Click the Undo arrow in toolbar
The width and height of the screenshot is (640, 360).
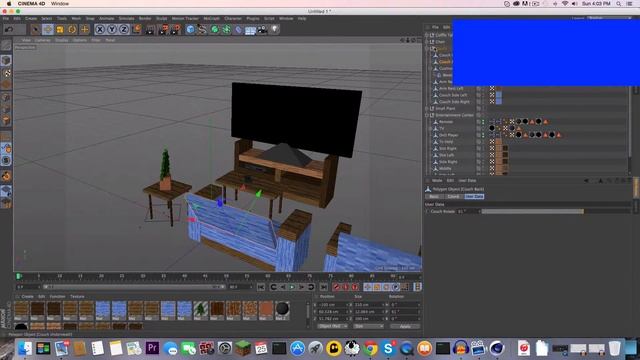click(x=9, y=29)
